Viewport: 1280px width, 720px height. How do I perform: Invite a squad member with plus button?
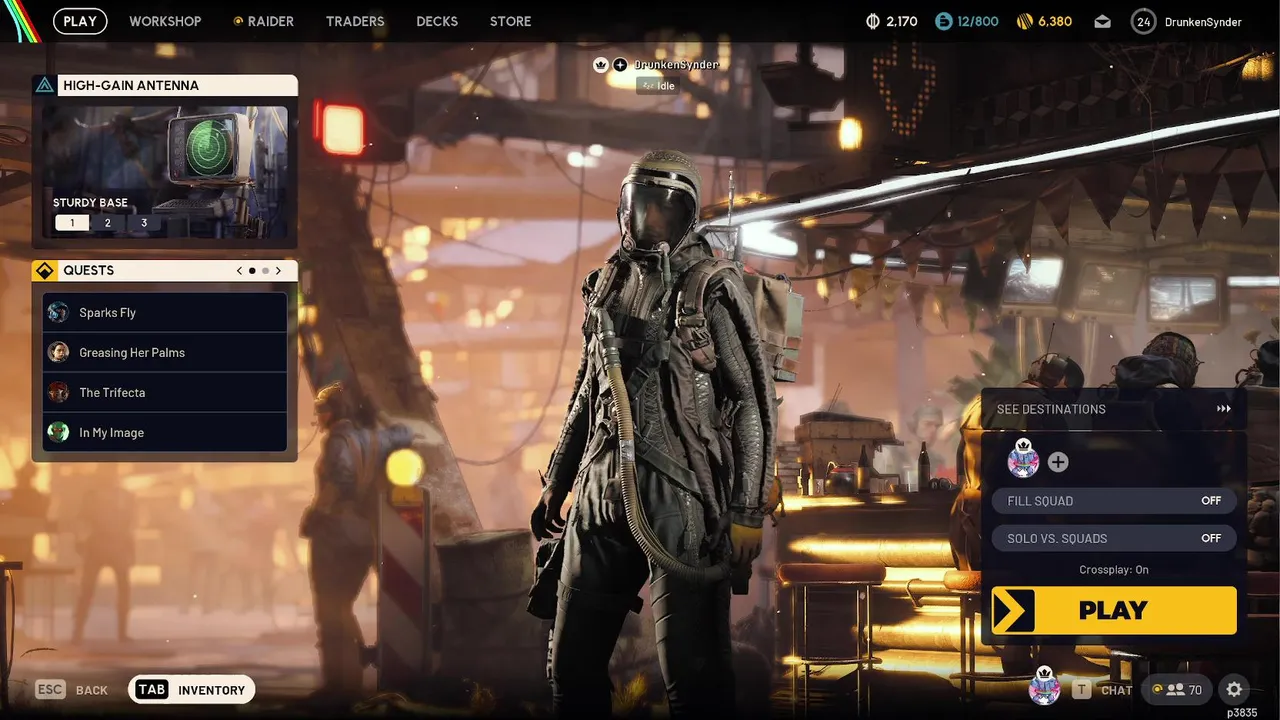(x=1058, y=462)
